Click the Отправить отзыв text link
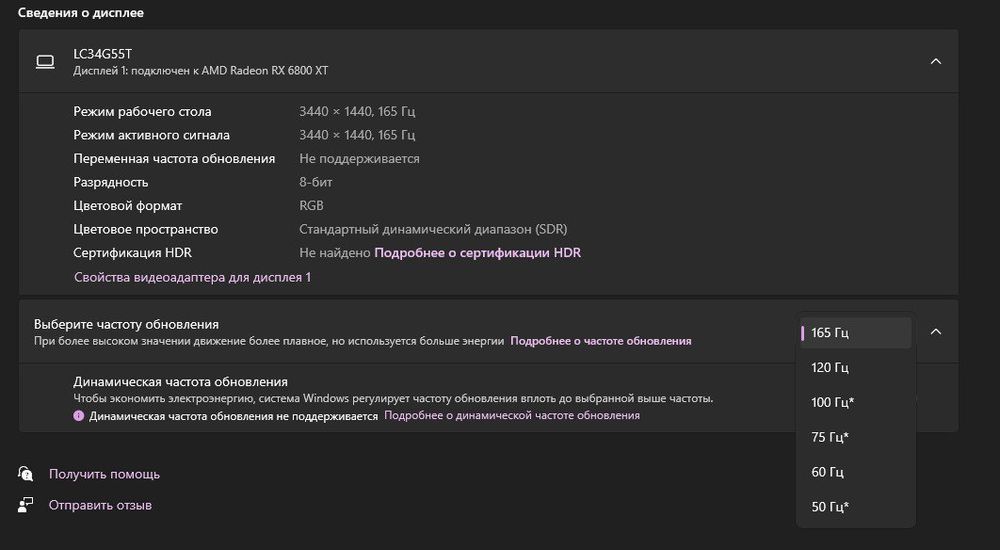The width and height of the screenshot is (1000, 550). coord(100,506)
